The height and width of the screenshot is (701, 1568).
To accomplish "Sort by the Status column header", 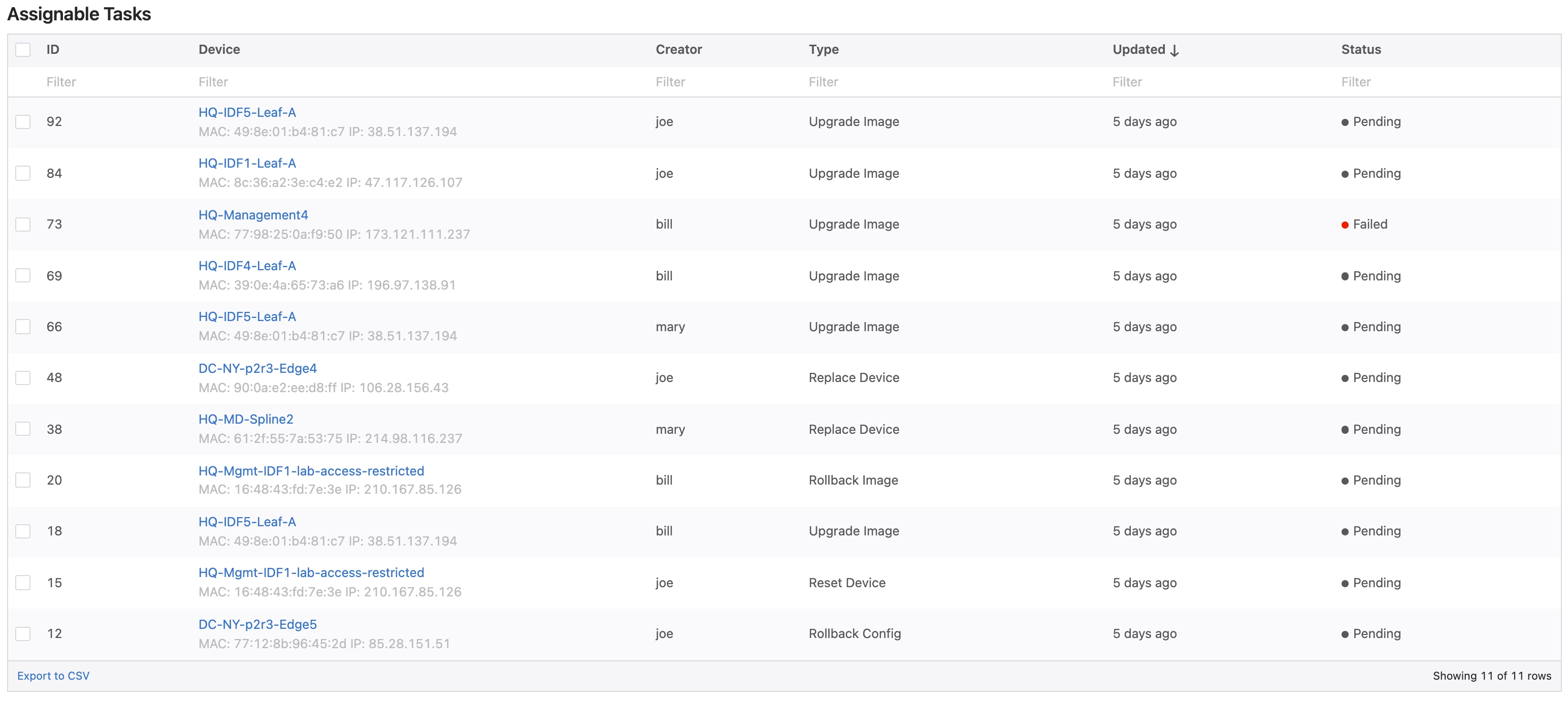I will click(1360, 49).
